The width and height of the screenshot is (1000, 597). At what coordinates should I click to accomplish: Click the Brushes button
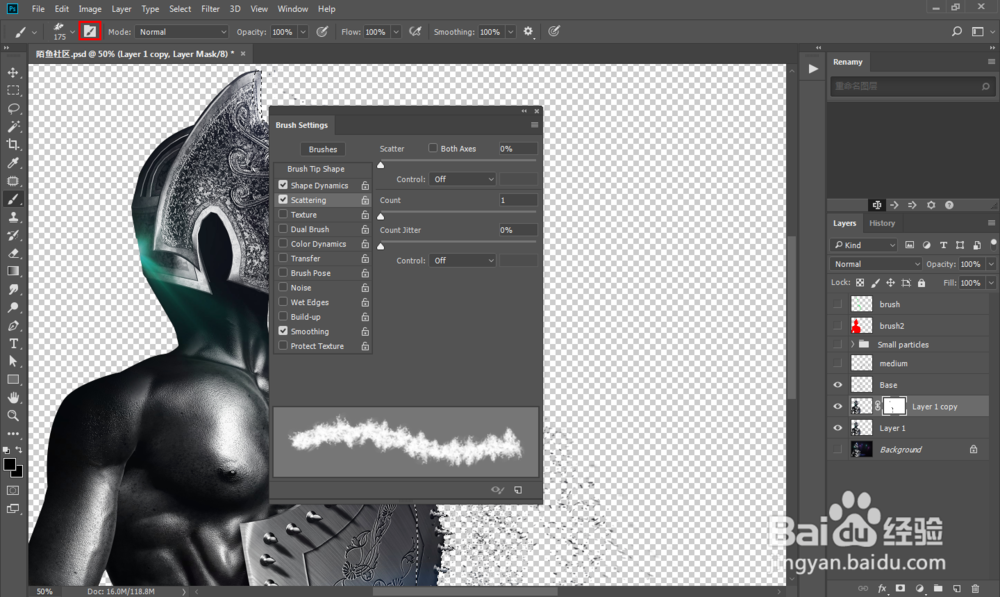click(x=323, y=149)
